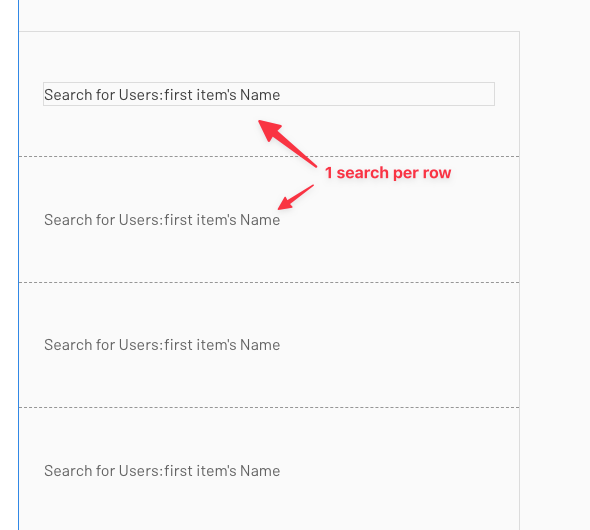590x530 pixels.
Task: Click the red '1 search per row' annotation
Action: [388, 173]
